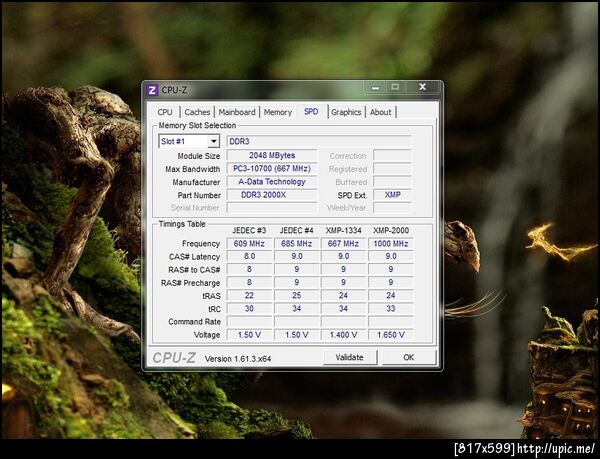Select the SPD tab
Screen dimensions: 600x459
coord(311,112)
